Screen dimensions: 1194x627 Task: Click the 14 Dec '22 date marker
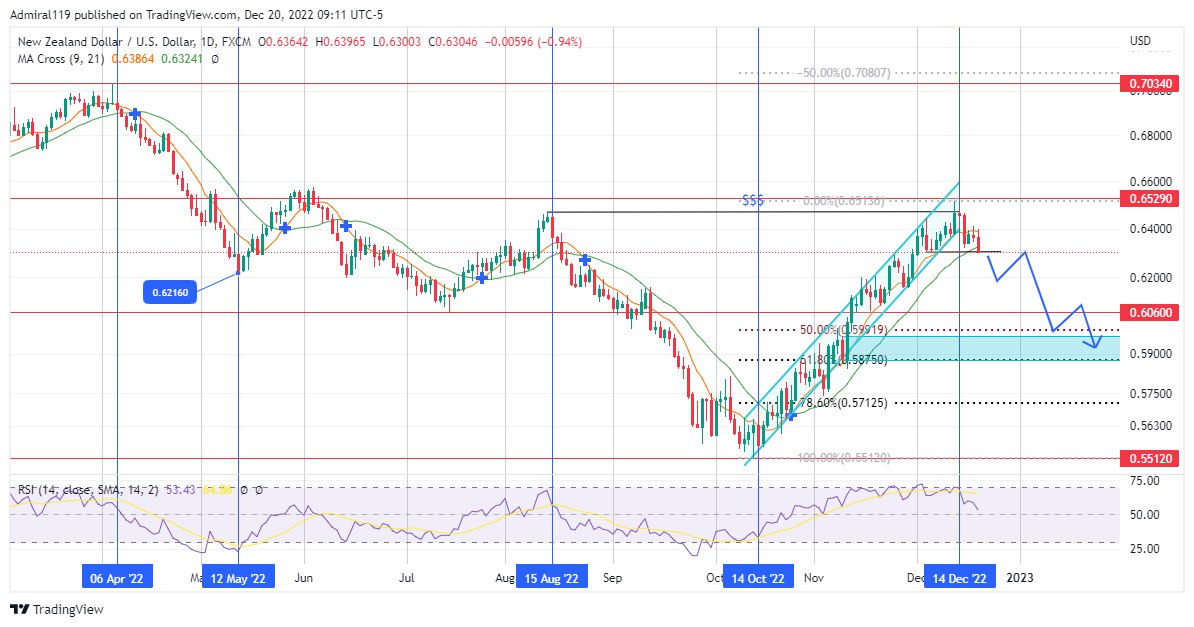[x=959, y=577]
